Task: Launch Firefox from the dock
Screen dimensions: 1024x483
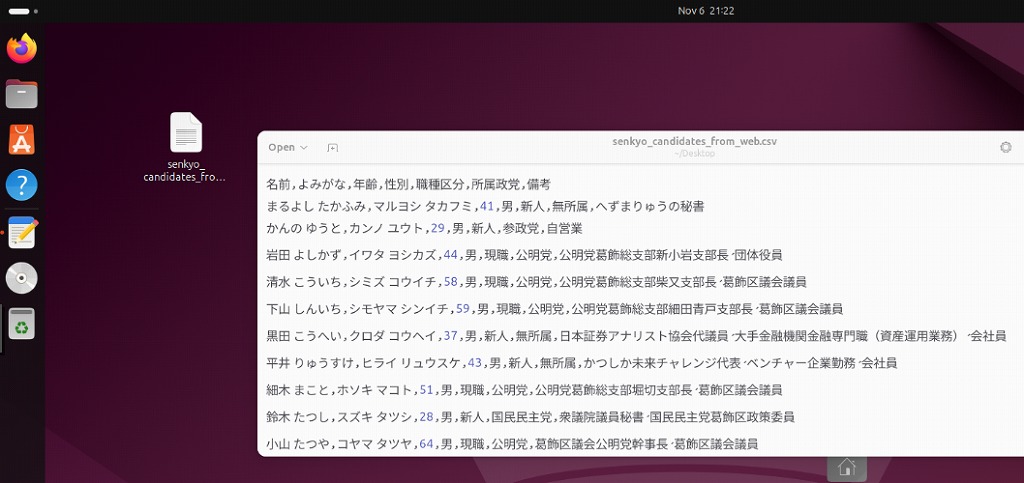Action: 21,48
